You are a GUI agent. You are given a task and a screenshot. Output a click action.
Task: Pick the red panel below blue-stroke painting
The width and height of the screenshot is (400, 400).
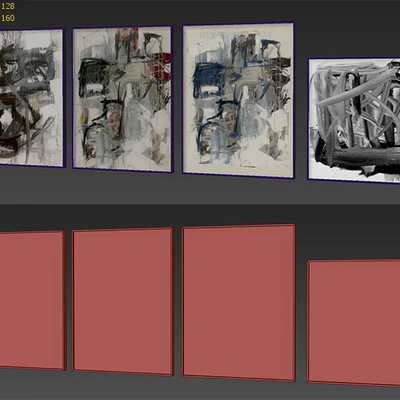[239, 303]
